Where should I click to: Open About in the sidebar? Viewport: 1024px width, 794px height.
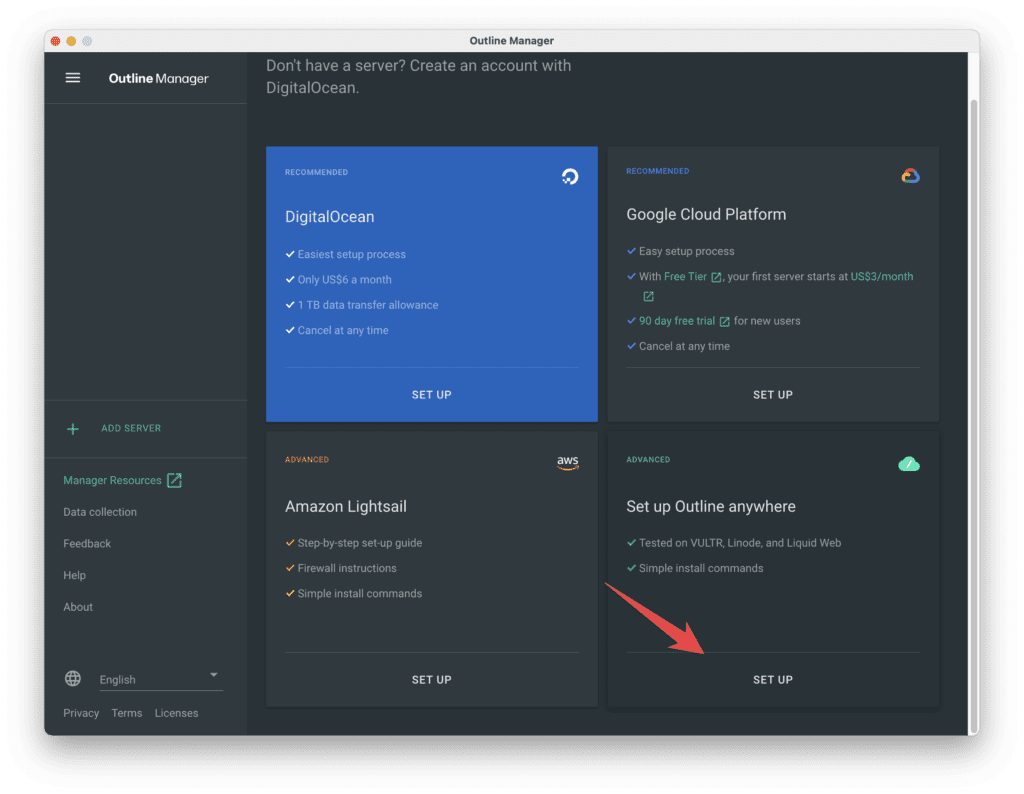click(x=78, y=607)
